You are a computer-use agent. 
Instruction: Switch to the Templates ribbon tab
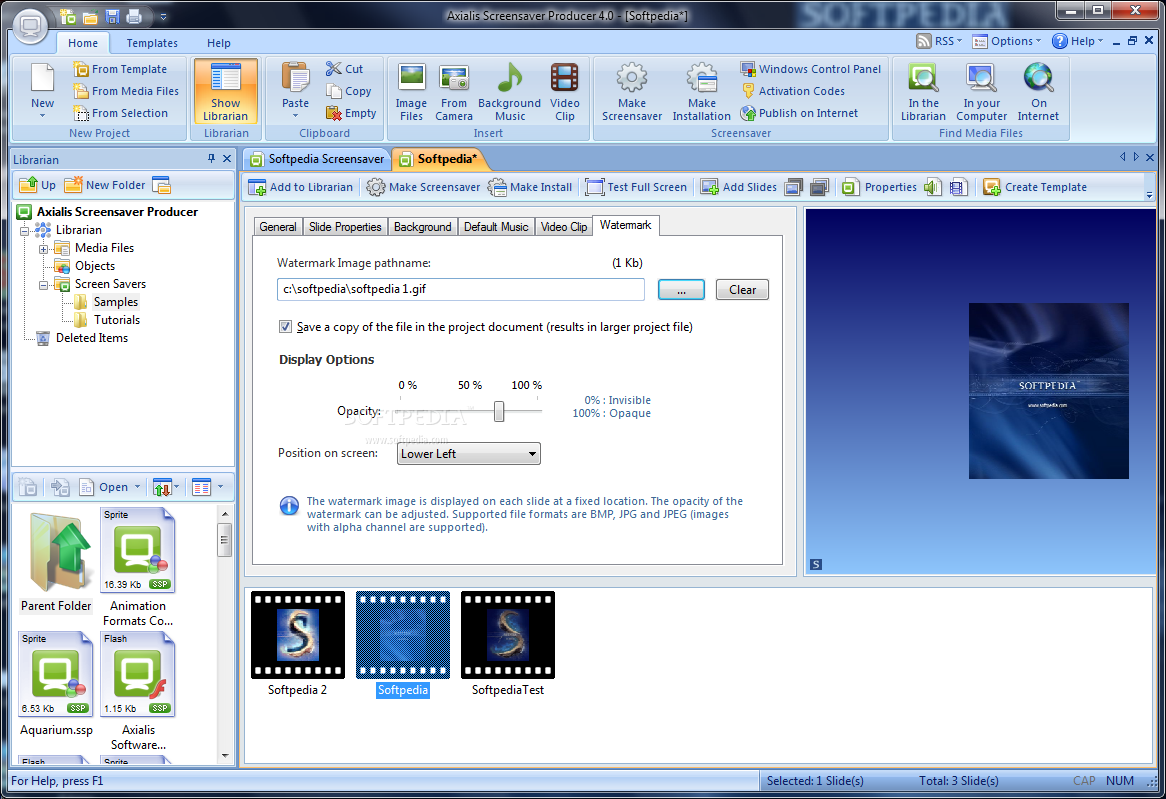pos(152,43)
